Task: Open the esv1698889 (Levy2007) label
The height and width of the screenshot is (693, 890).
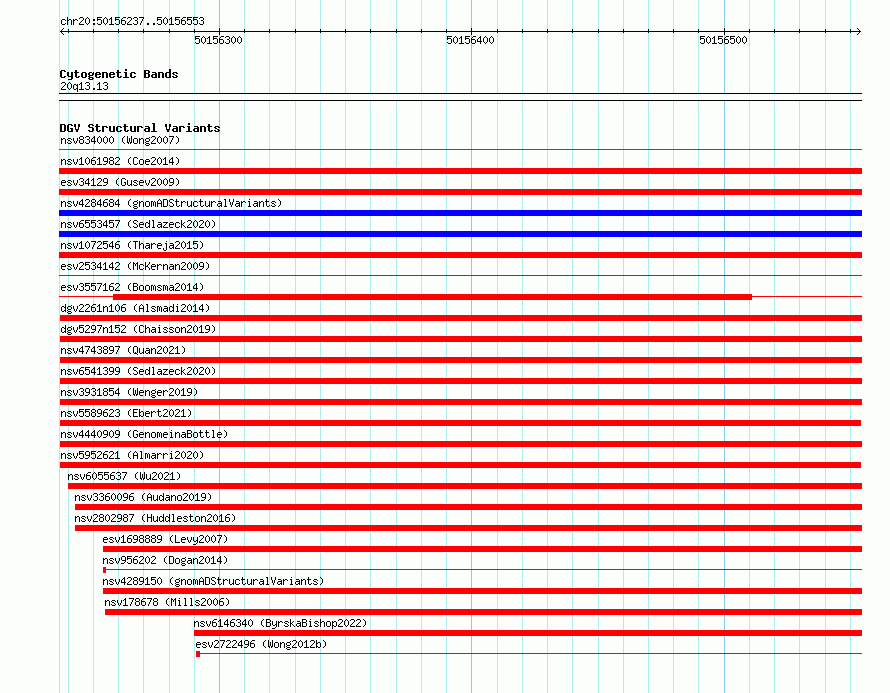Action: pos(165,539)
